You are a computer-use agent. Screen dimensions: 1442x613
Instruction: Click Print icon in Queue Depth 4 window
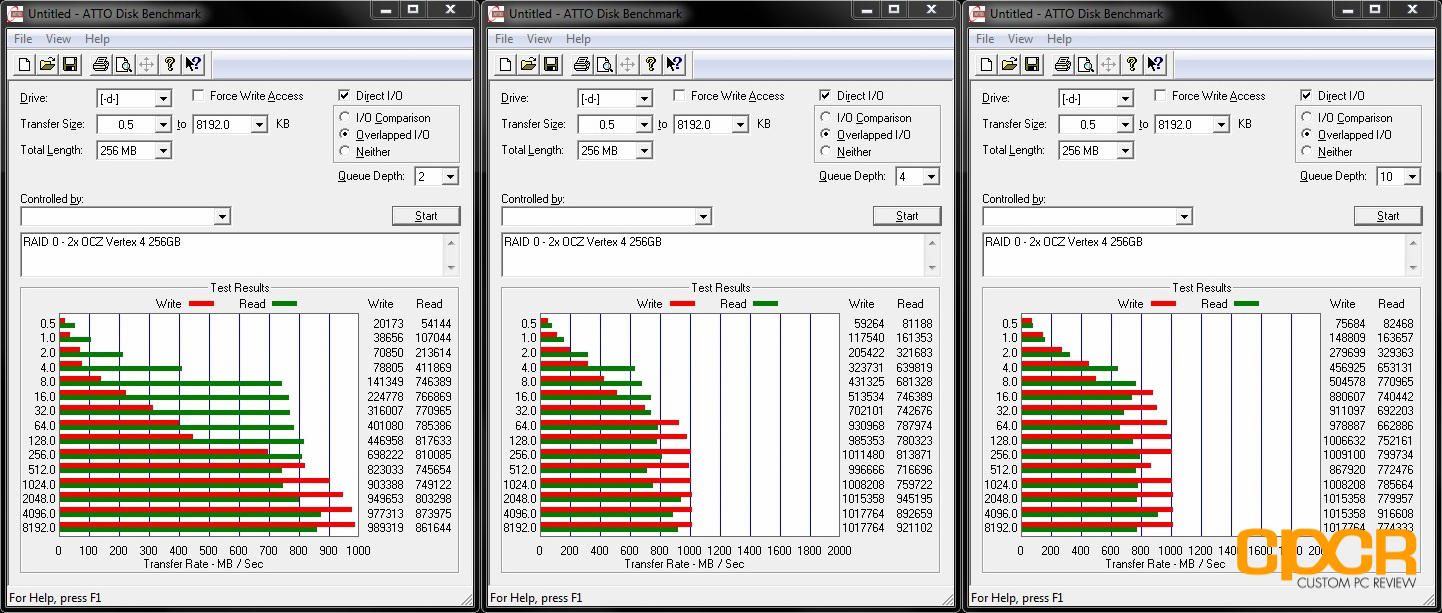[582, 65]
